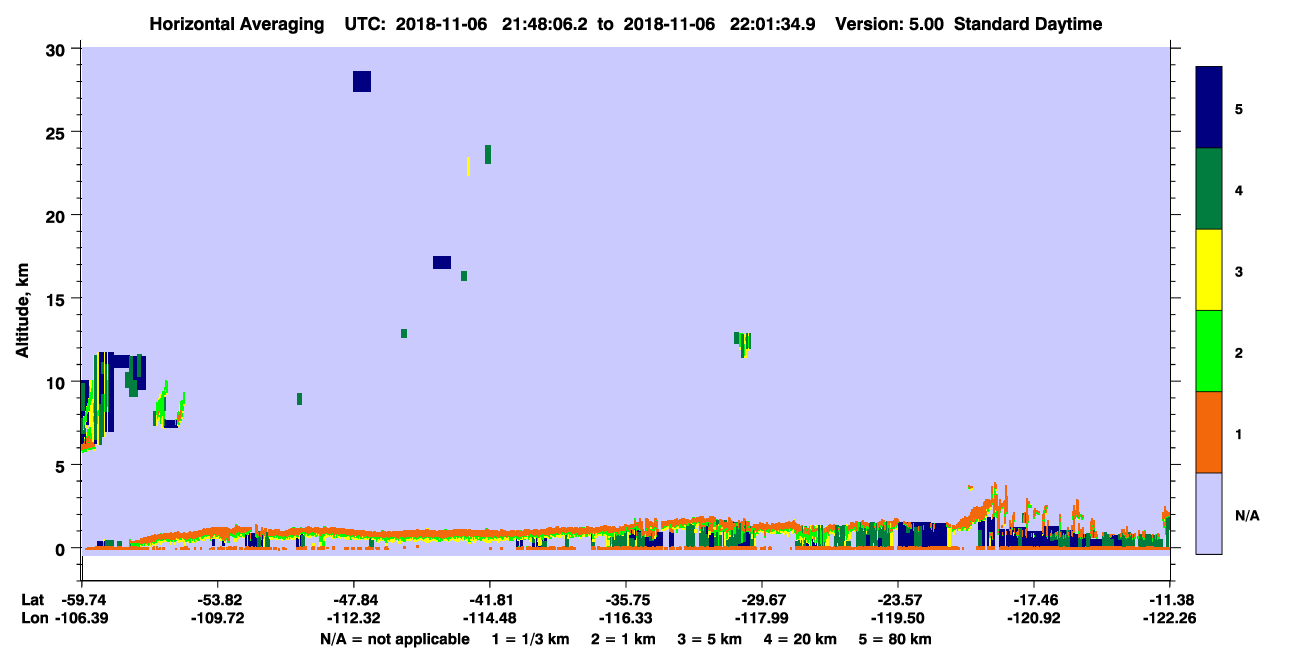Click latitude value -35.75
This screenshot has width=1300, height=667.
[x=625, y=600]
